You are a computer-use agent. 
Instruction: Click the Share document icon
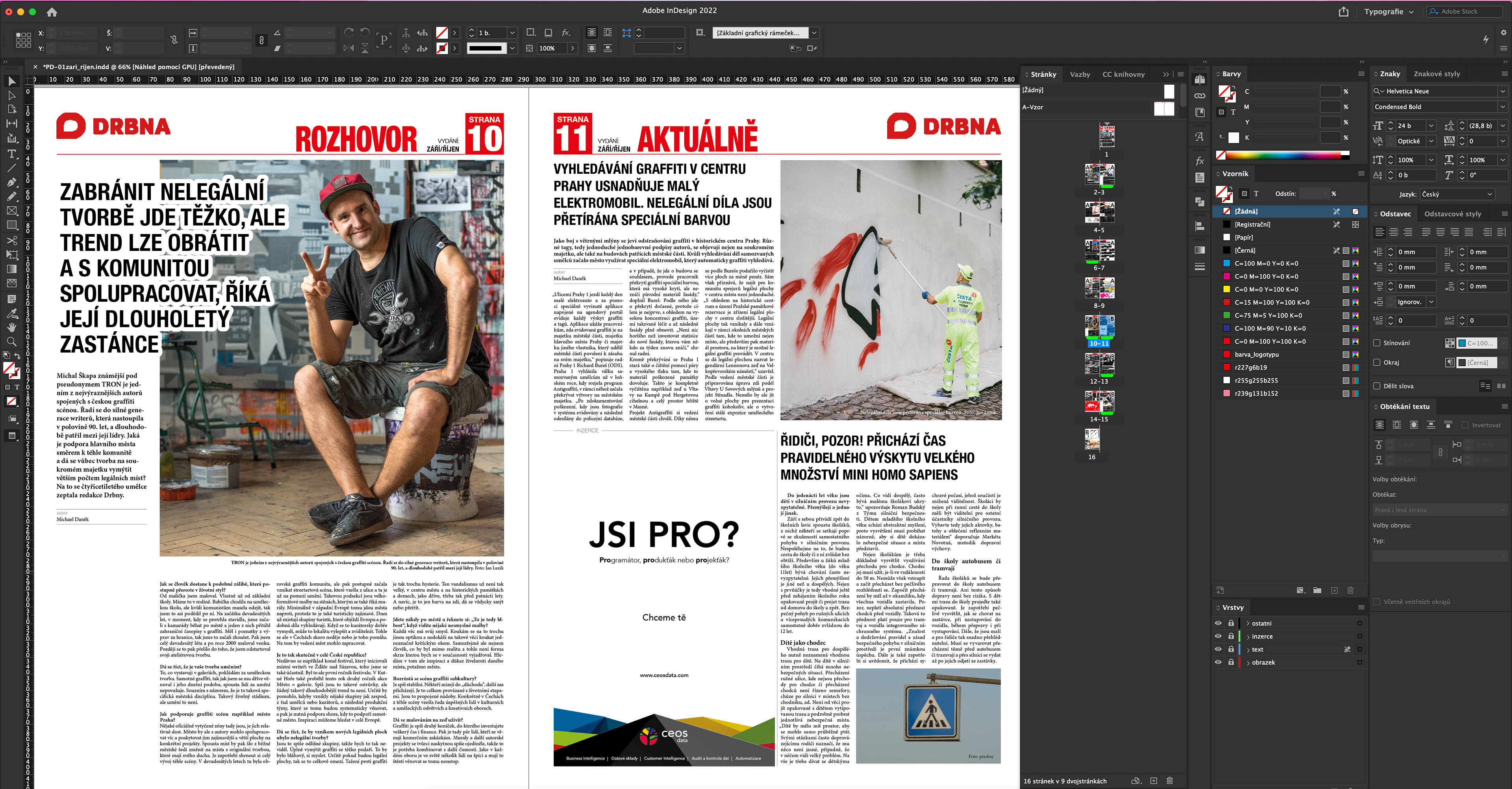pos(1343,12)
